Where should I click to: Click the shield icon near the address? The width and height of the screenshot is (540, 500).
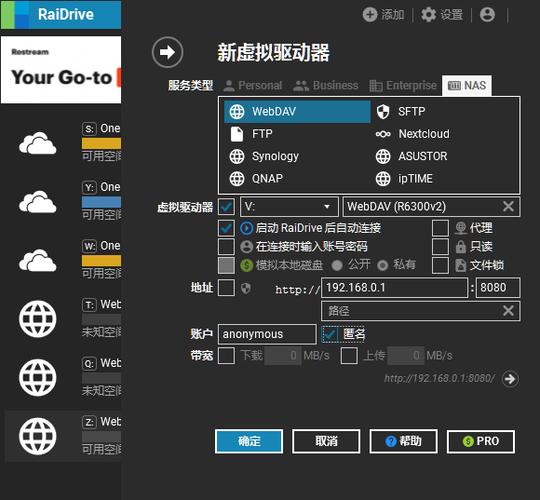pos(246,288)
